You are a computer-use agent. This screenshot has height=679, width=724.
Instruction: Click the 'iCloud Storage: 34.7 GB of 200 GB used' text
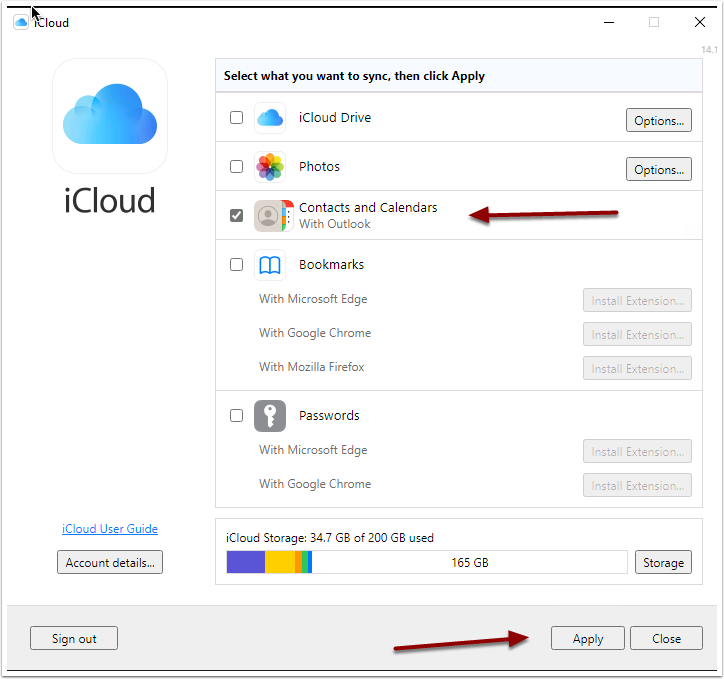coord(330,538)
